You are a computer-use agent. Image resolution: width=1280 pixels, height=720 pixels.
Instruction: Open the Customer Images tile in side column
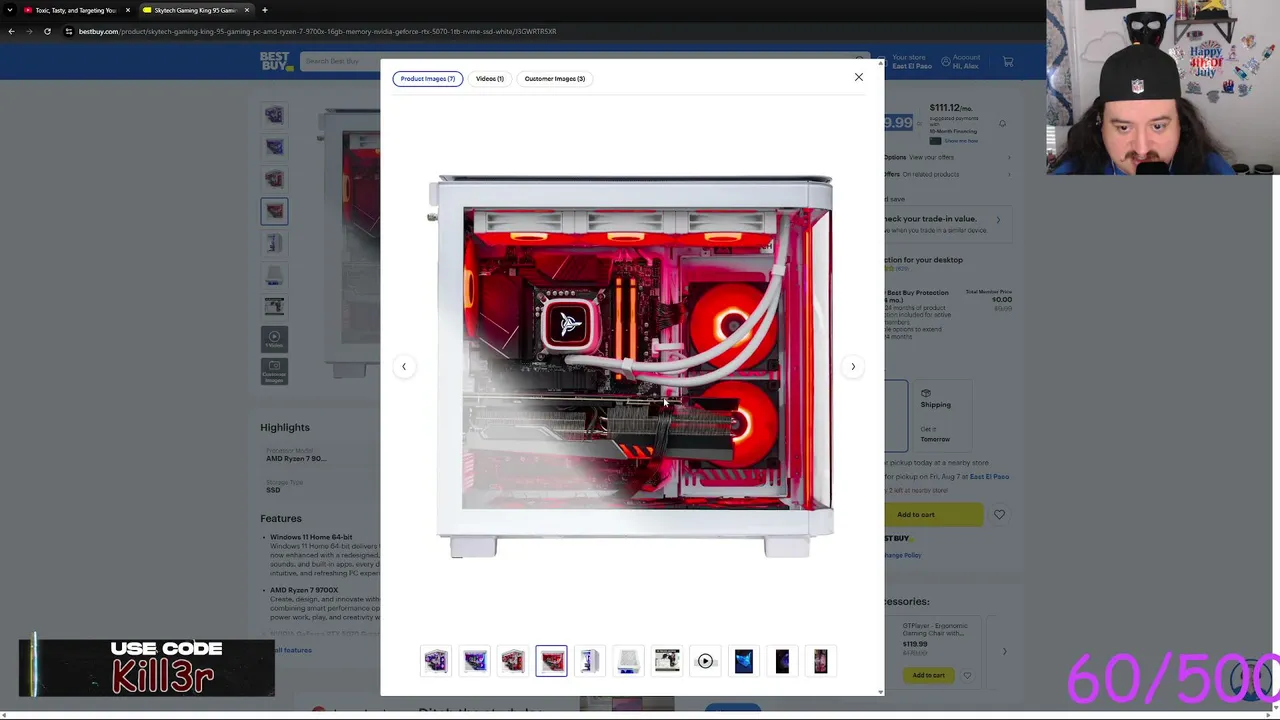pyautogui.click(x=274, y=371)
